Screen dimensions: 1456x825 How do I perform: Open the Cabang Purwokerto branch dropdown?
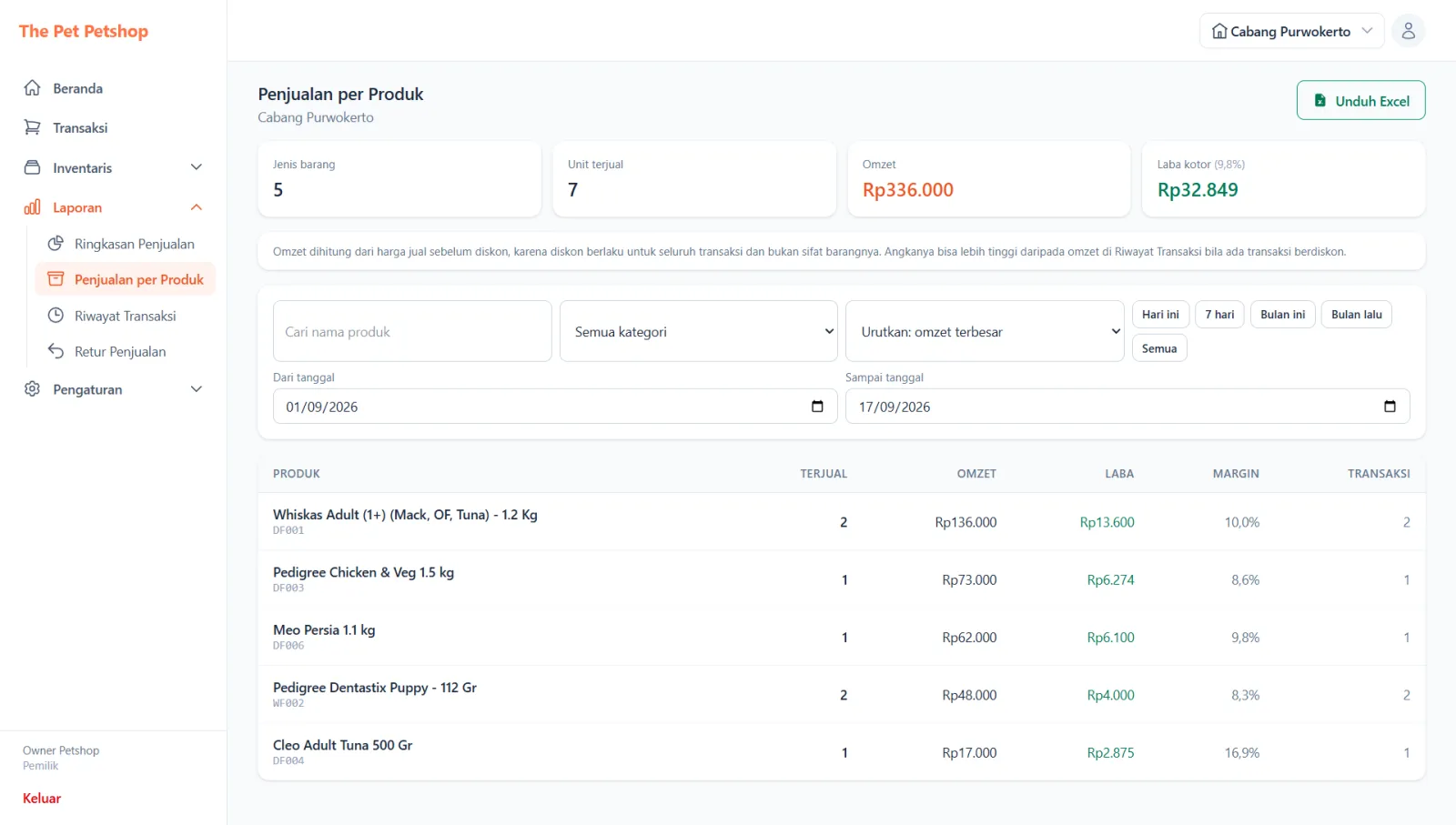coord(1291,31)
